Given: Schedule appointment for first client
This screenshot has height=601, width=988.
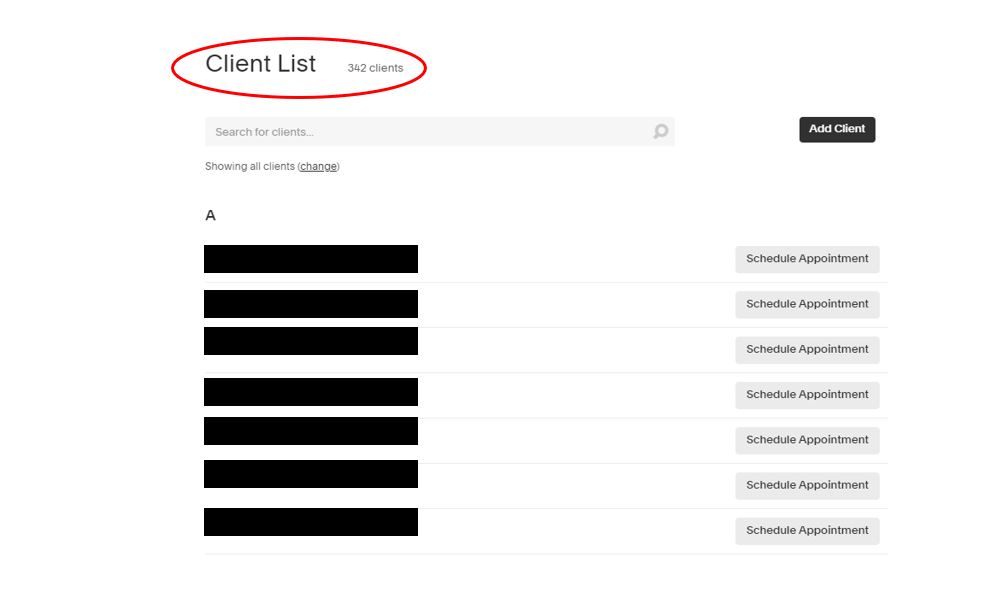Looking at the screenshot, I should click(807, 259).
